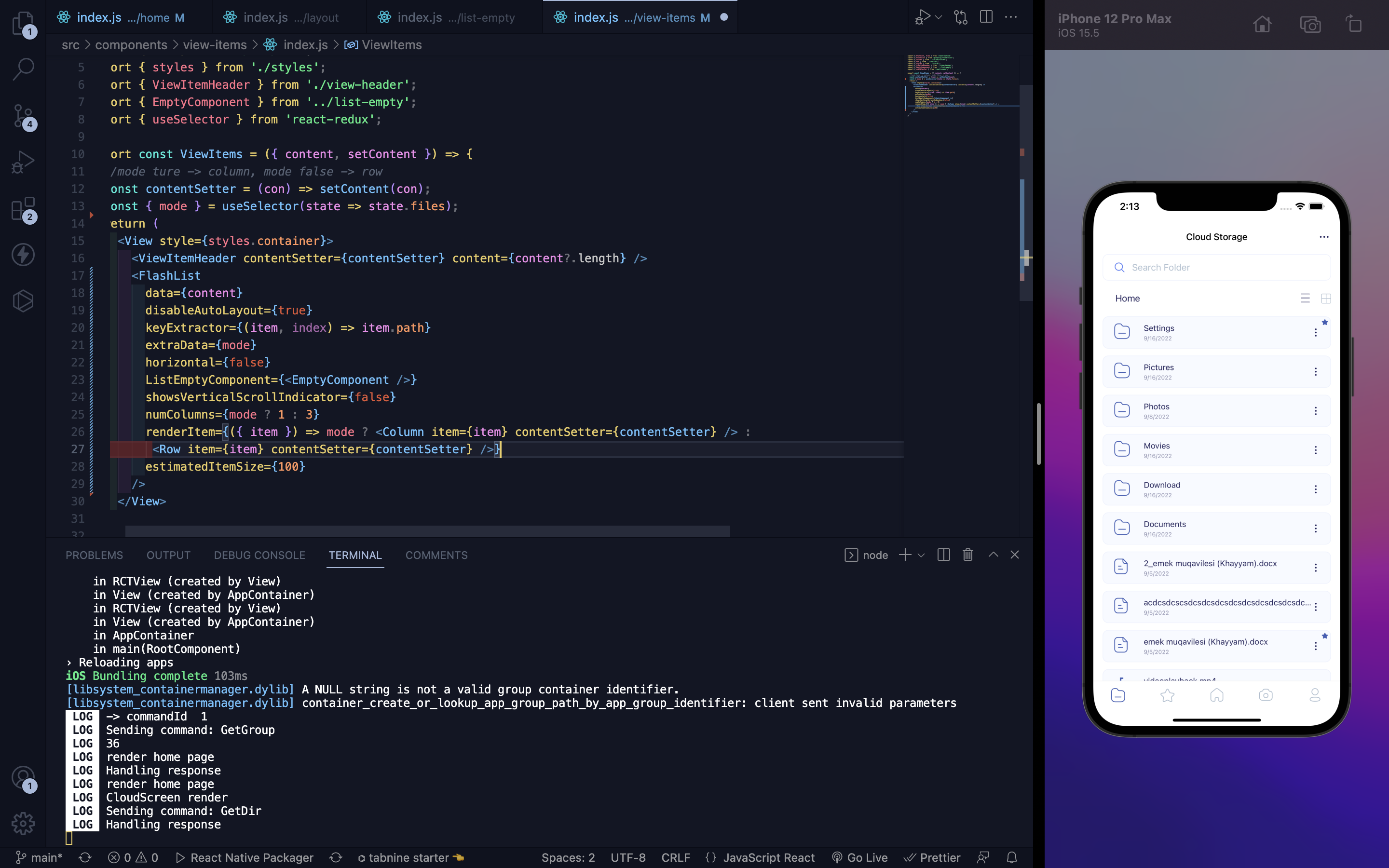Split the editor to the right
Viewport: 1389px width, 868px height.
[x=986, y=17]
